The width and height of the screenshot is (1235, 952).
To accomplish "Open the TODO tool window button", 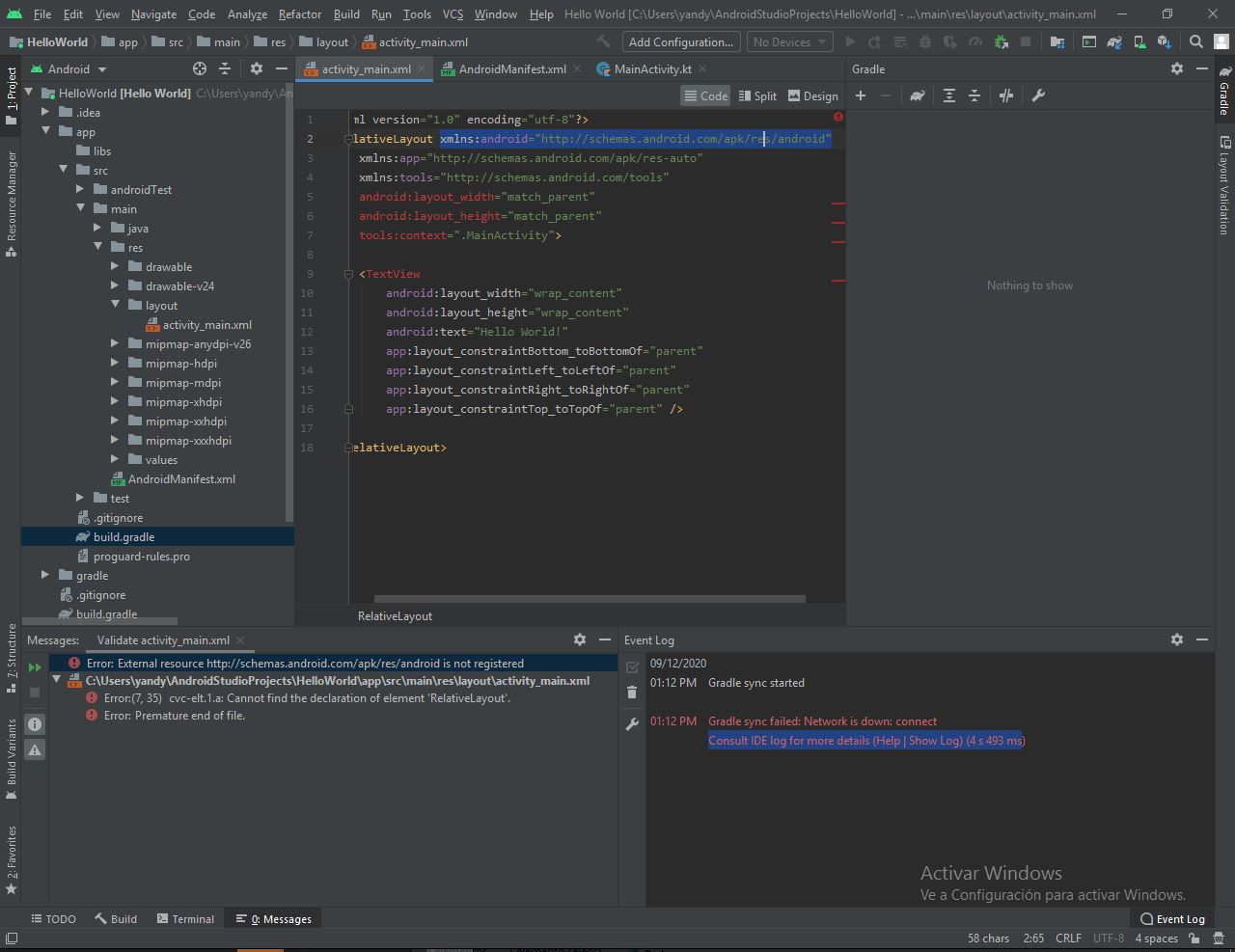I will (53, 918).
